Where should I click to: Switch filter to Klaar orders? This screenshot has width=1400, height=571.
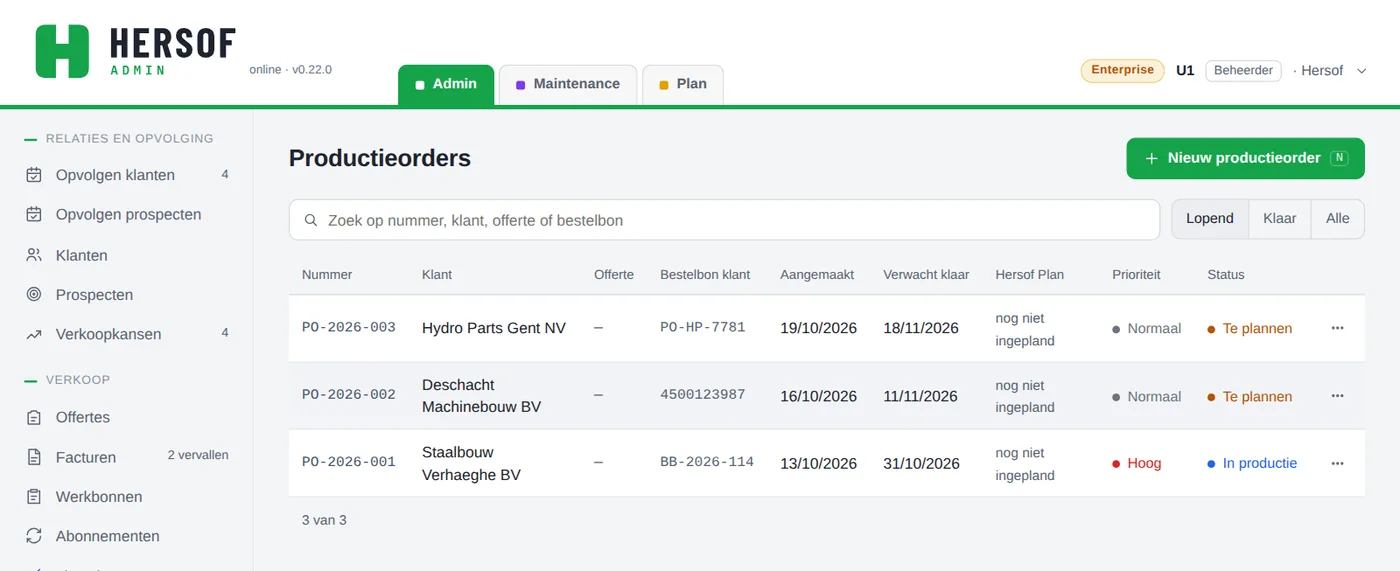coord(1279,219)
